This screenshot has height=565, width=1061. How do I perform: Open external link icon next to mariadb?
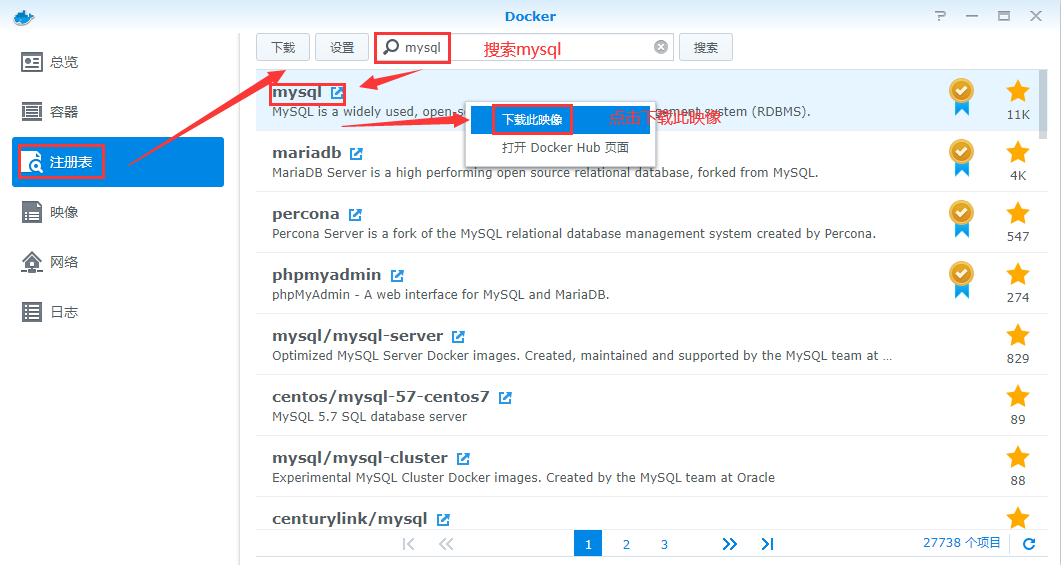coord(356,154)
